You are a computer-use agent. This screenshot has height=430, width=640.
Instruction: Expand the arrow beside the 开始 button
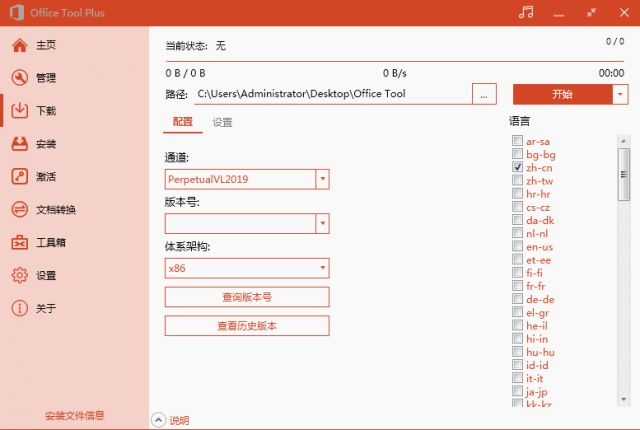point(620,94)
